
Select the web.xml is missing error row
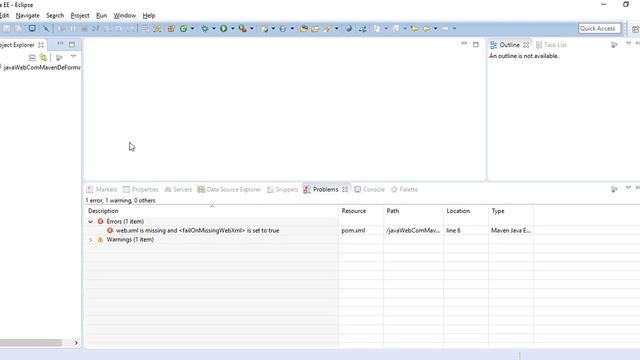[198, 231]
